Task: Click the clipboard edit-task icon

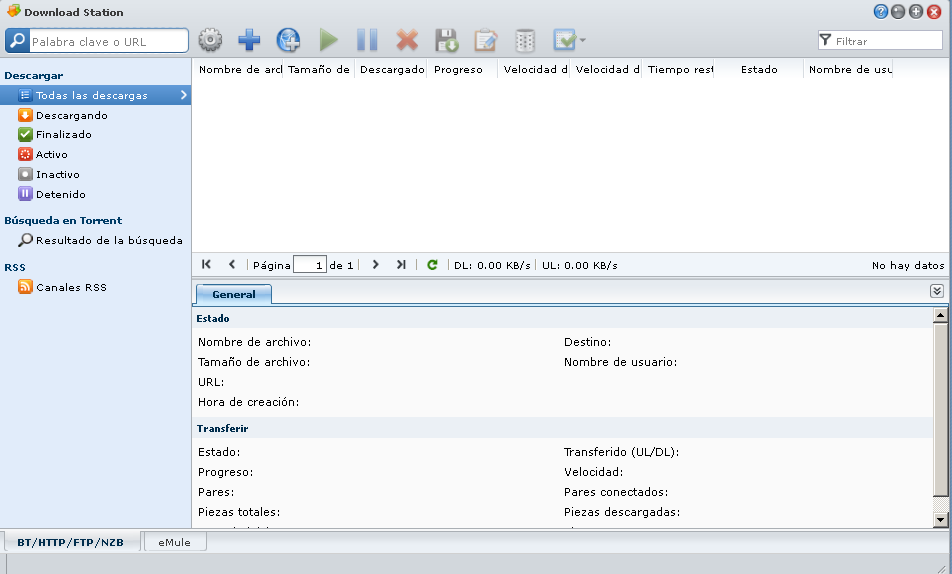Action: [x=486, y=40]
